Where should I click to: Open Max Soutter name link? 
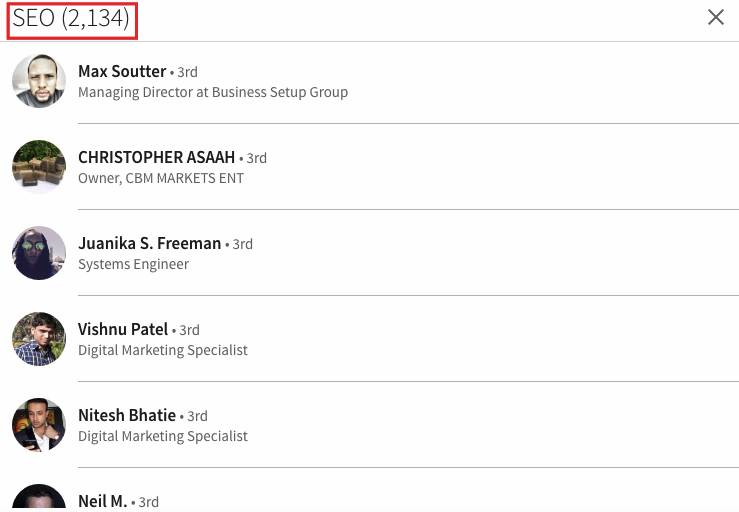coord(122,71)
